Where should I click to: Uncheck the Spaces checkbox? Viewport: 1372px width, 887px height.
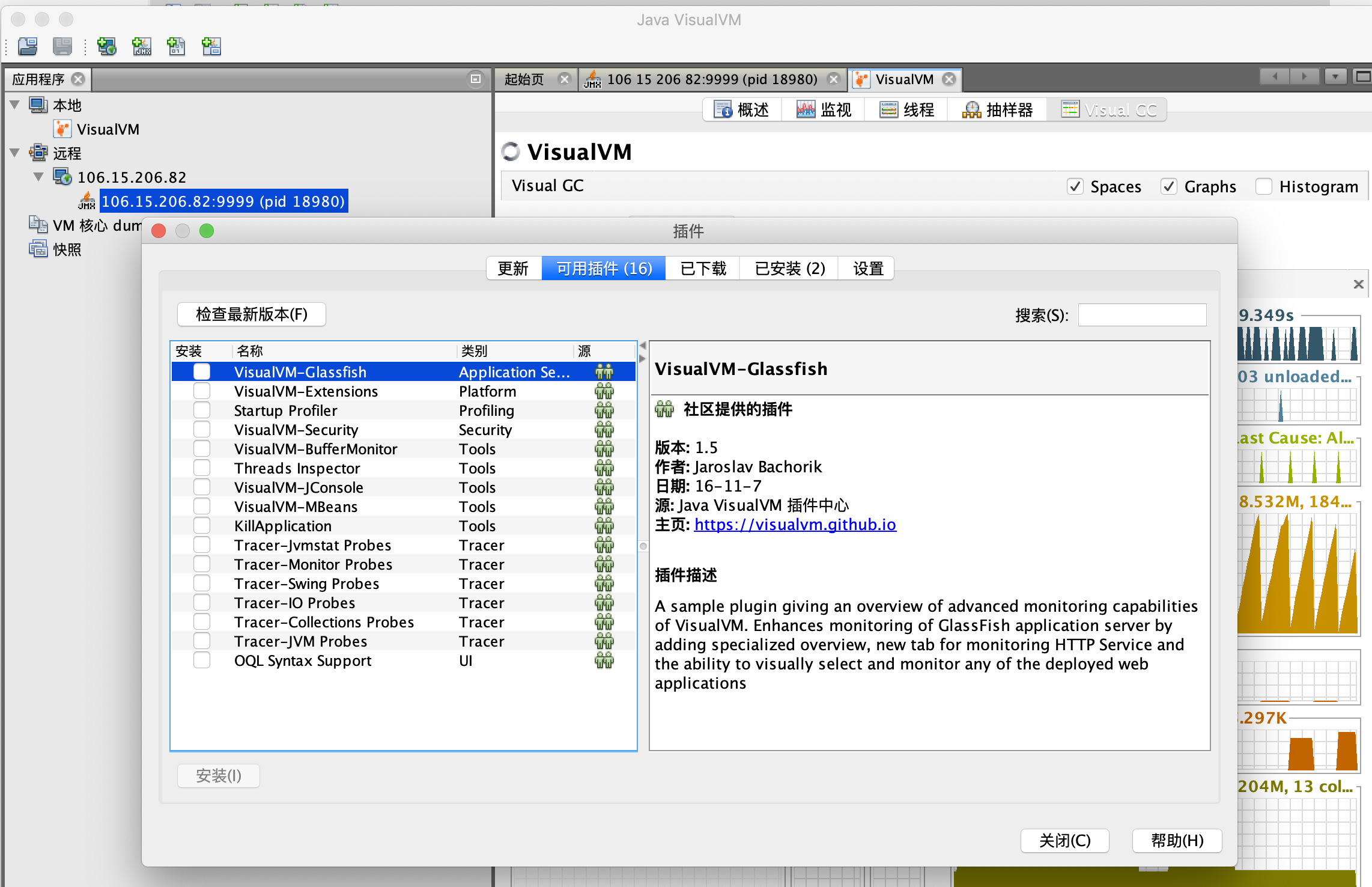(x=1075, y=187)
